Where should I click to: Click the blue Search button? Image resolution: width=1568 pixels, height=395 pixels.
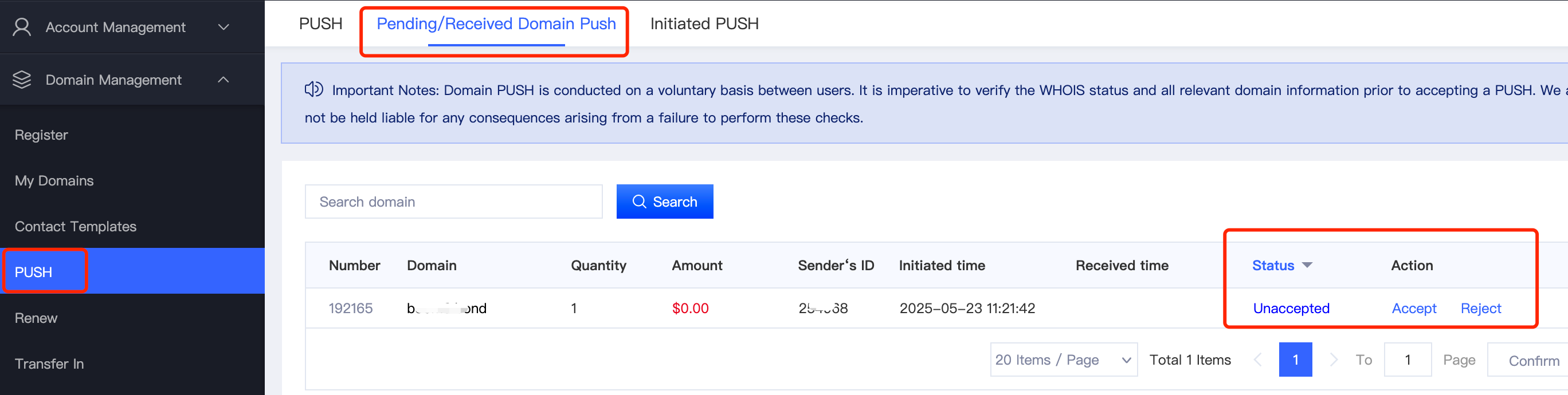tap(665, 202)
